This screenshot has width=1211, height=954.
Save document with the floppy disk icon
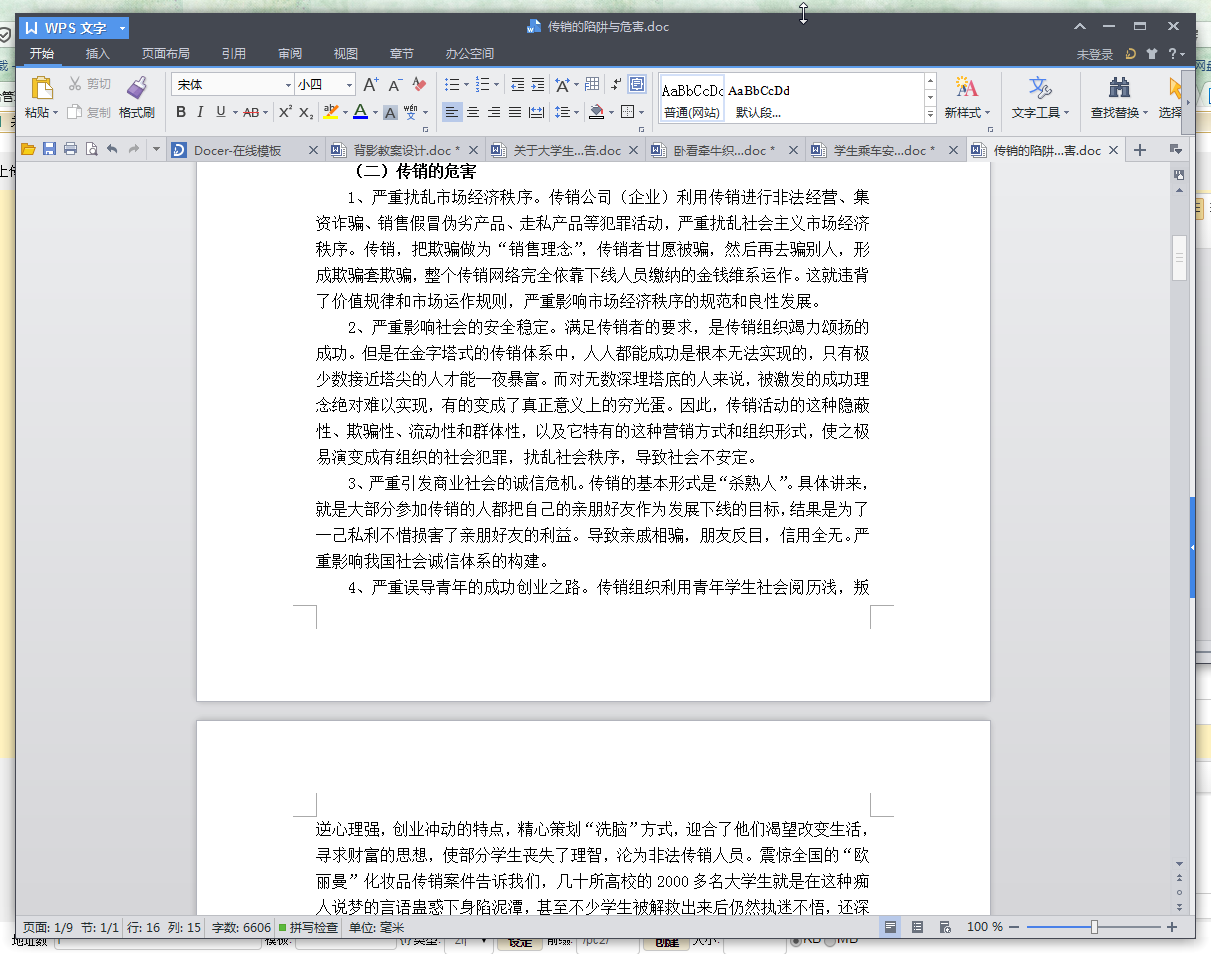[49, 150]
